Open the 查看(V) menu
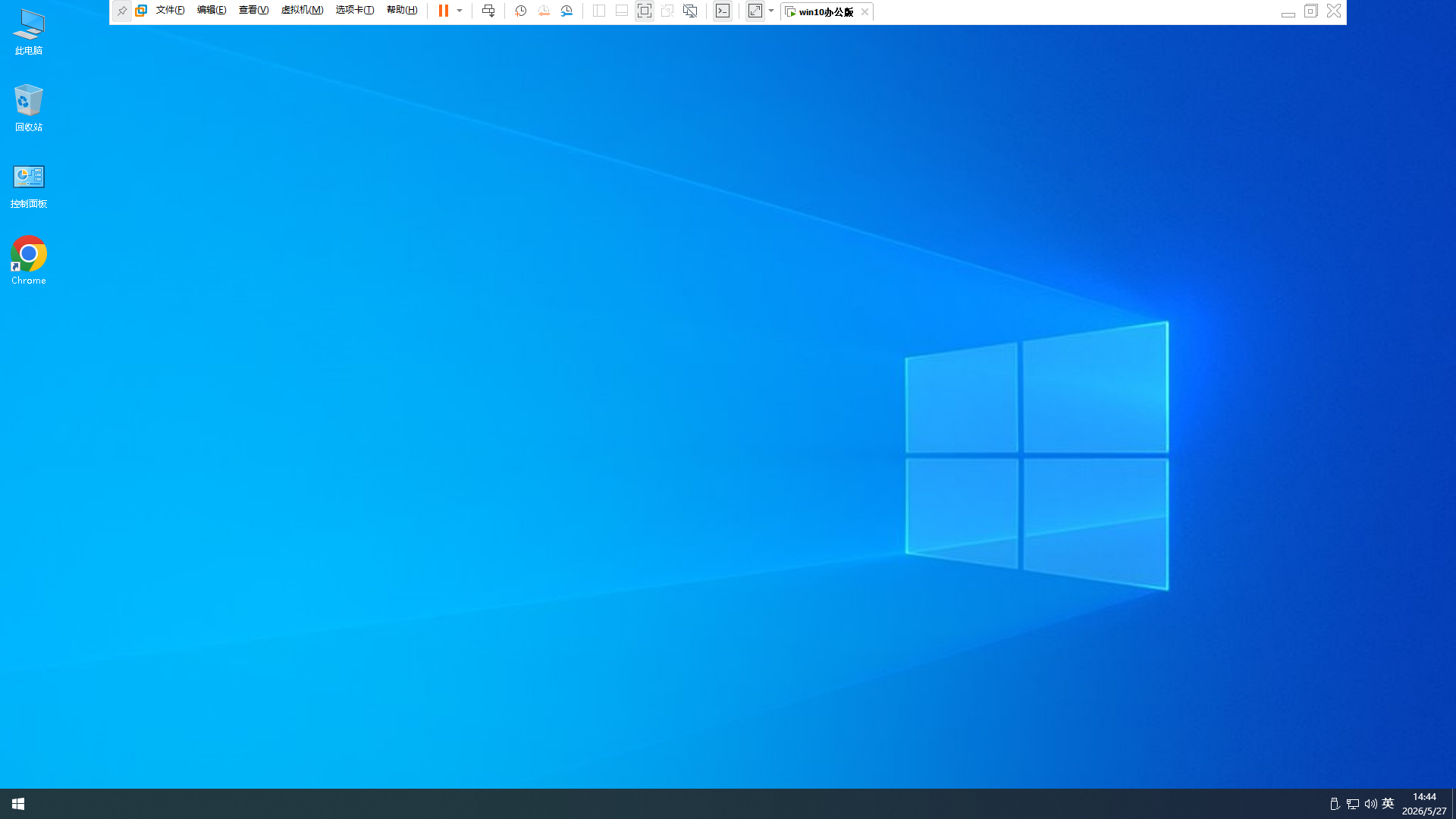Image resolution: width=1456 pixels, height=819 pixels. (x=253, y=11)
